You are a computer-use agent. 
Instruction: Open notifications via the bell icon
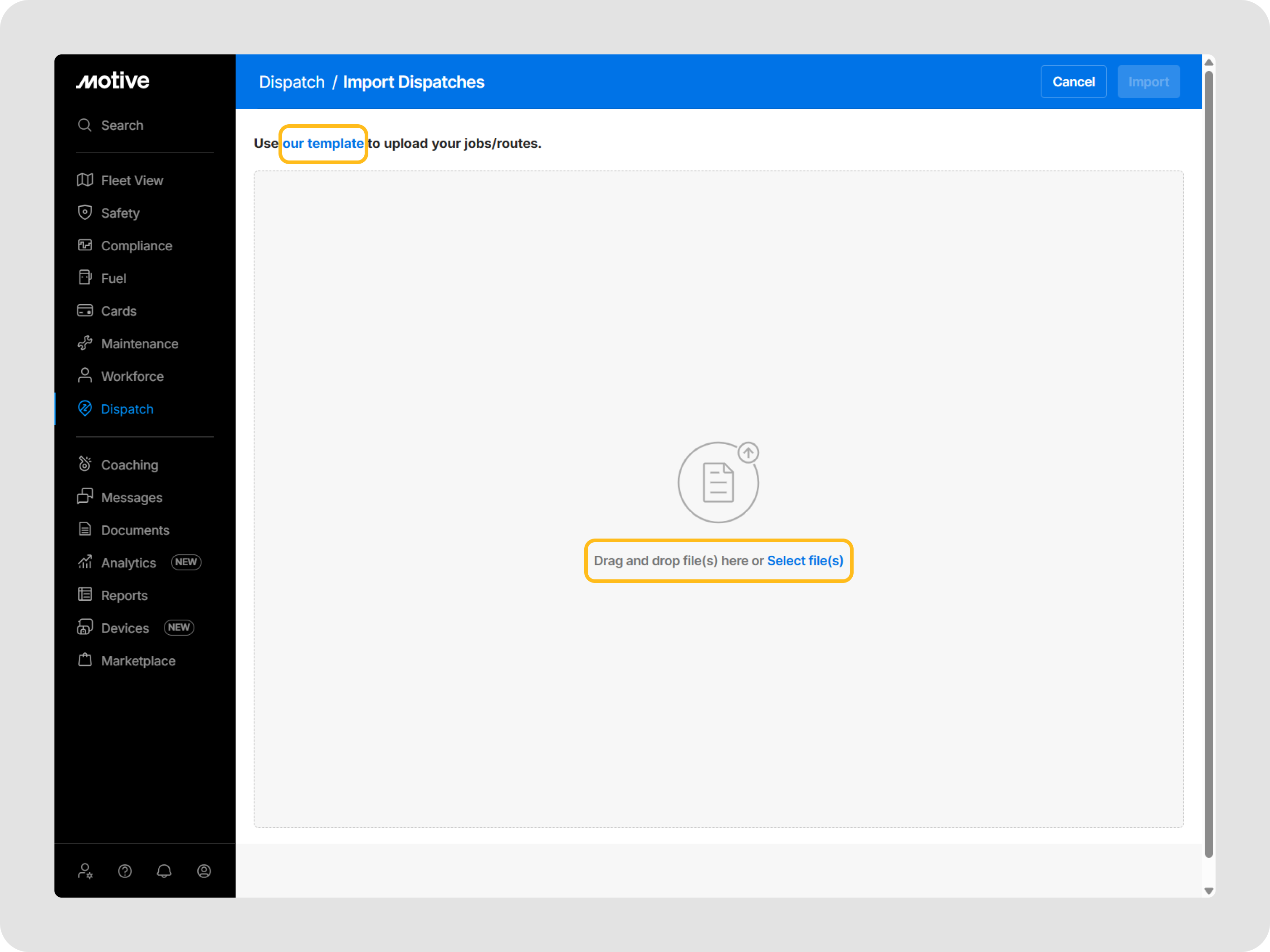pos(164,871)
